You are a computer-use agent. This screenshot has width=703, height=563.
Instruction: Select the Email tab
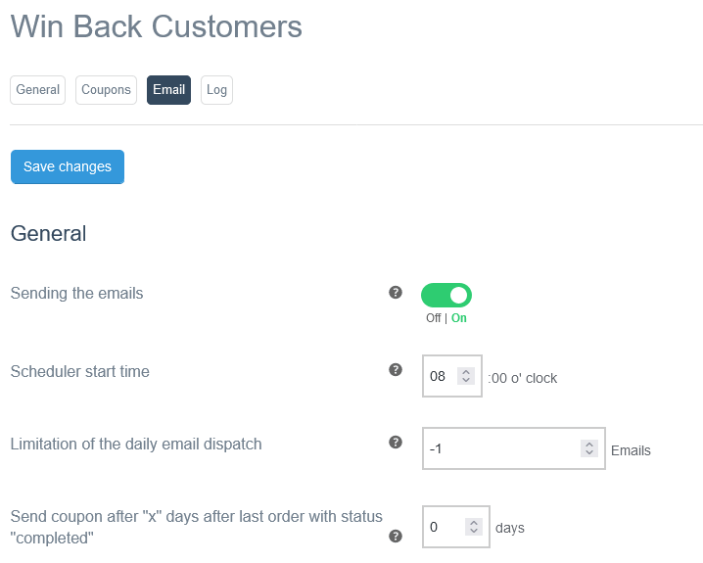[169, 90]
